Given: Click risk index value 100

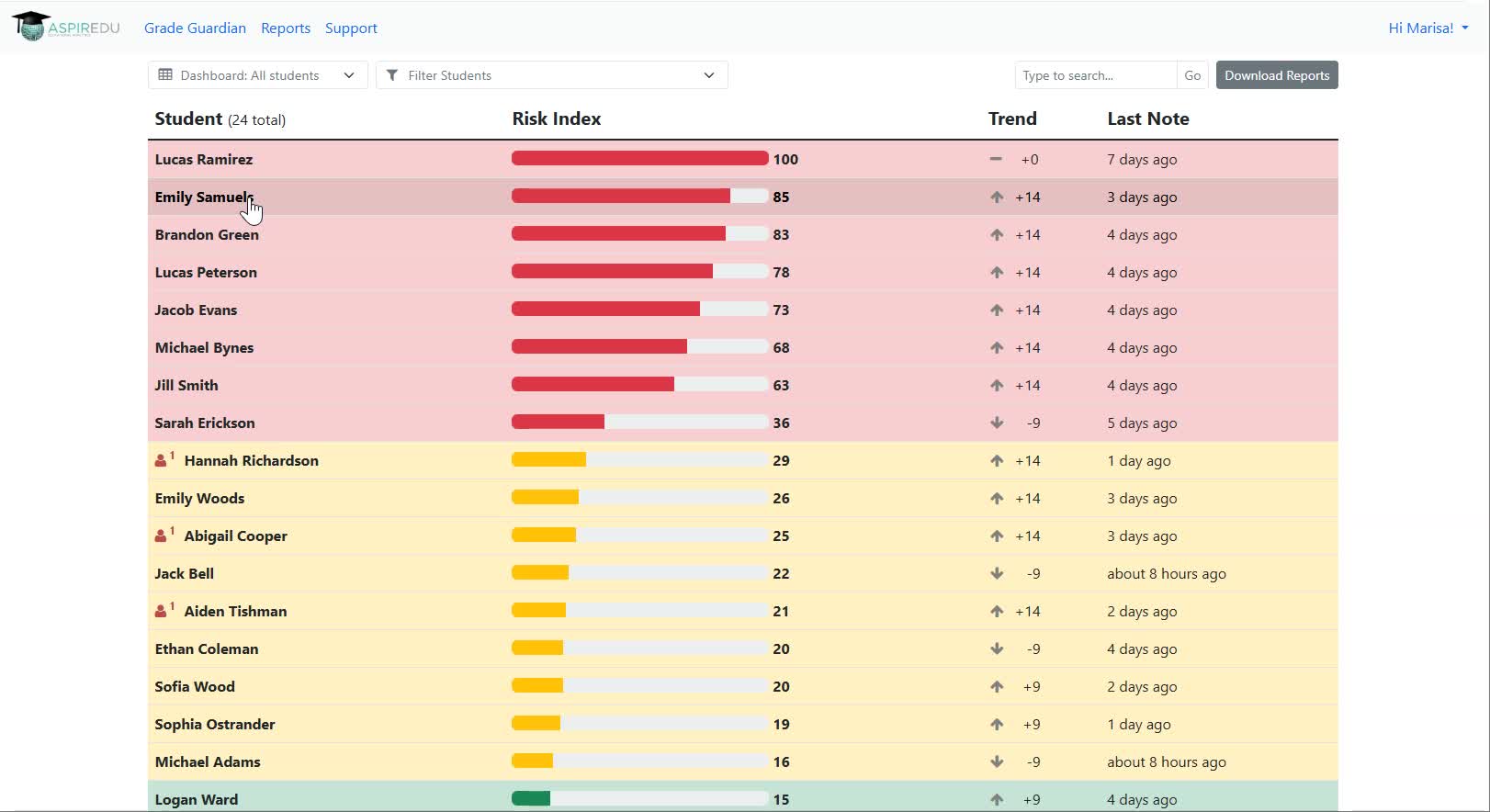Looking at the screenshot, I should coord(785,159).
